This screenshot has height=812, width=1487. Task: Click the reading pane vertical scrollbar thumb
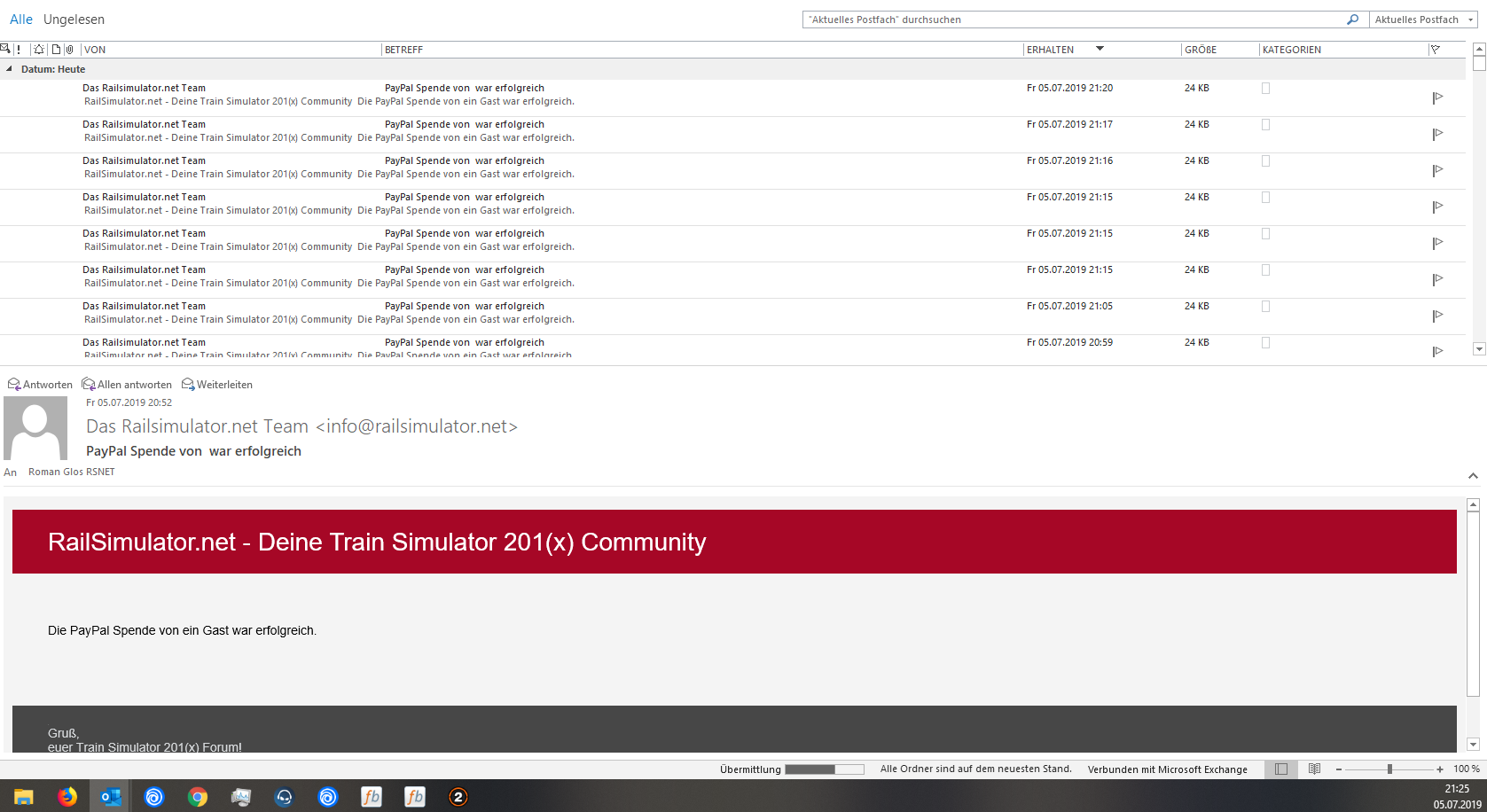[x=1473, y=604]
